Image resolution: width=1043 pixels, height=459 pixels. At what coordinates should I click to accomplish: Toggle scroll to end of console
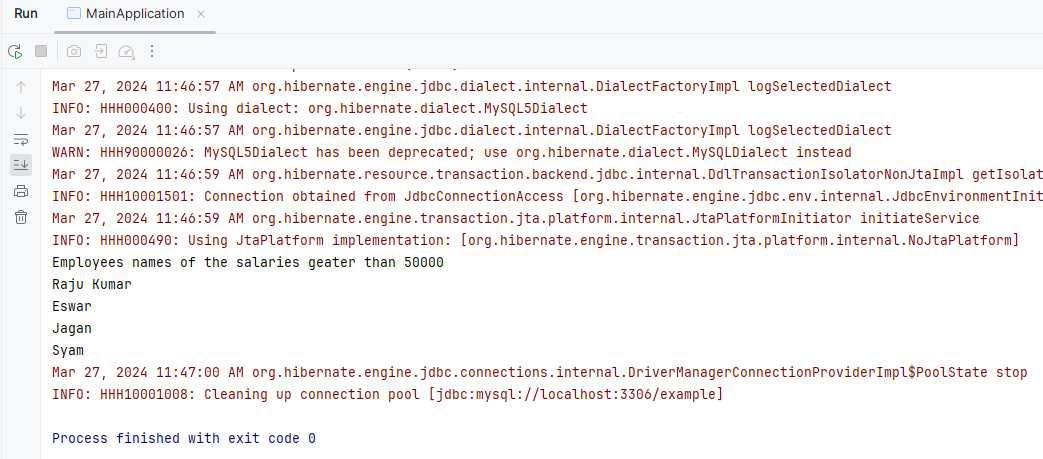pyautogui.click(x=21, y=165)
